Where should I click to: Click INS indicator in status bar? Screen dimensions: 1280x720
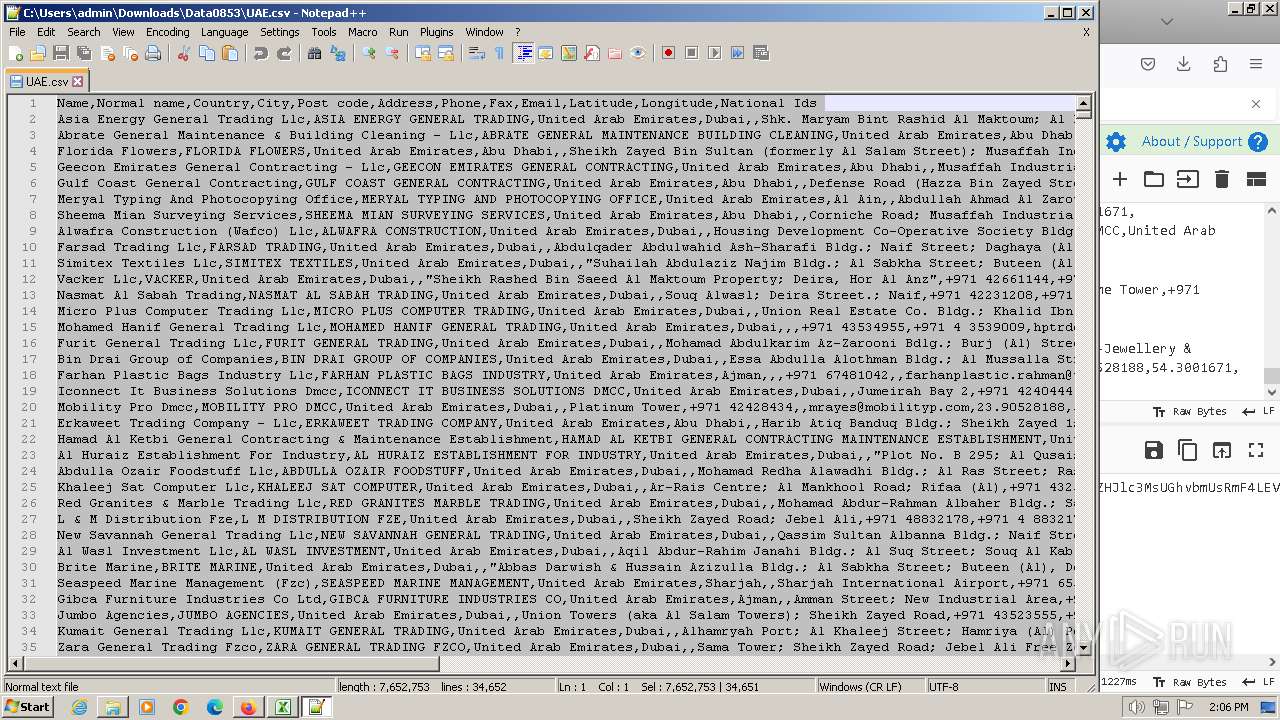coord(1057,687)
